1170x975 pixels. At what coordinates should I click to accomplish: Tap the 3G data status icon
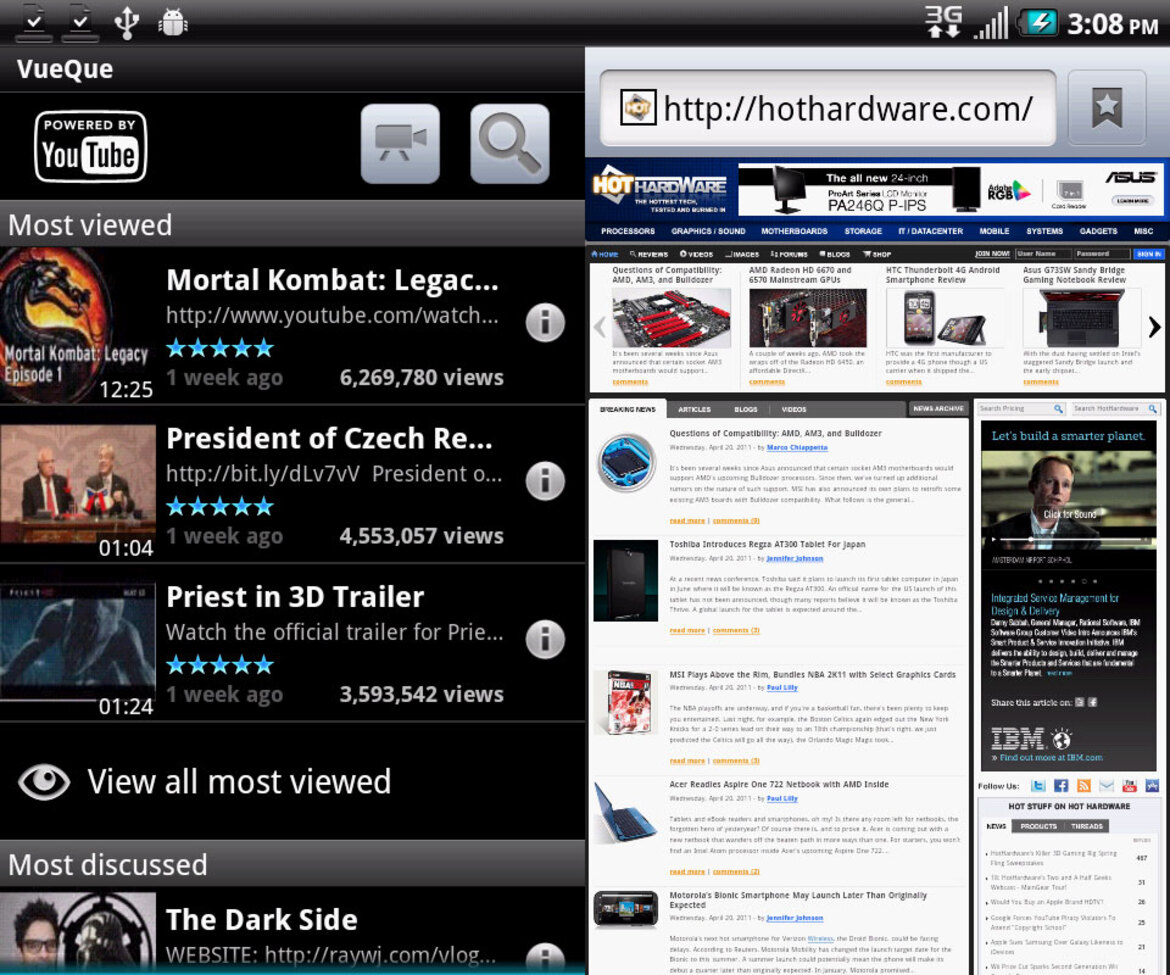click(943, 22)
